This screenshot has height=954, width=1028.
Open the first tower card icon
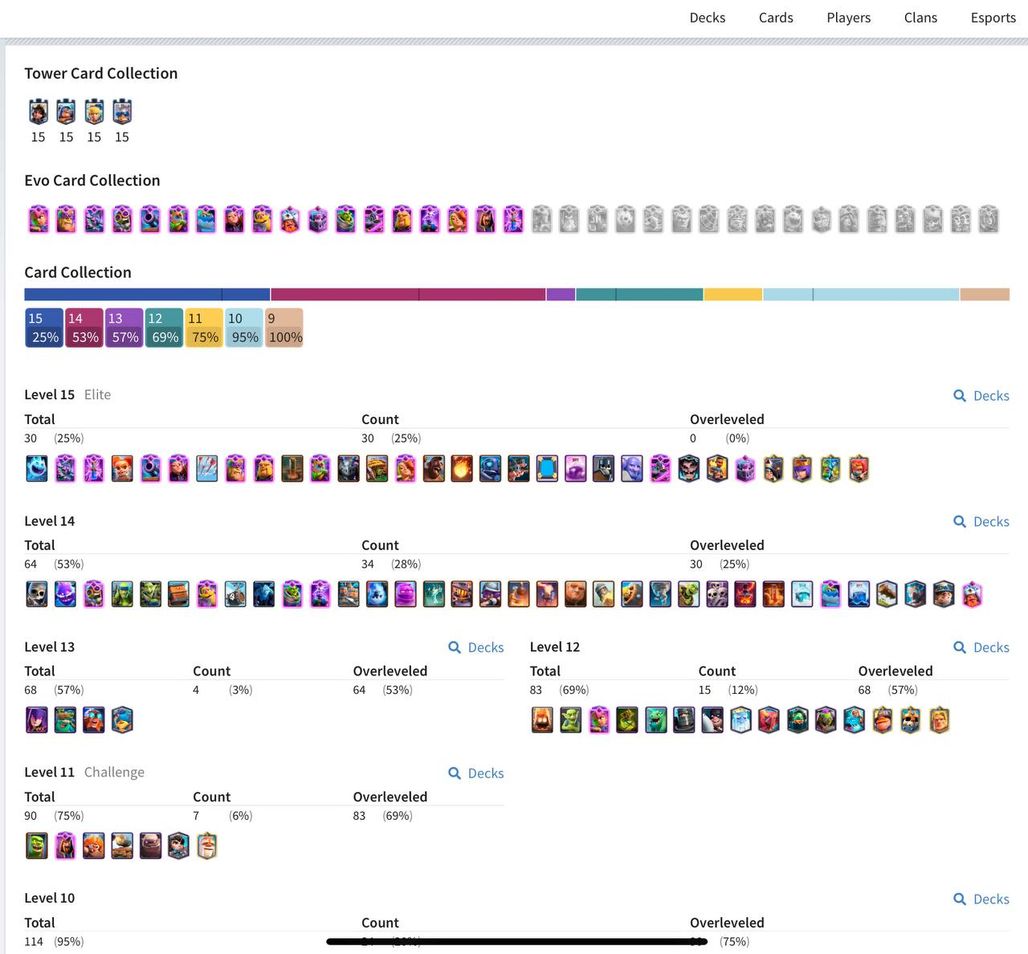click(x=38, y=111)
